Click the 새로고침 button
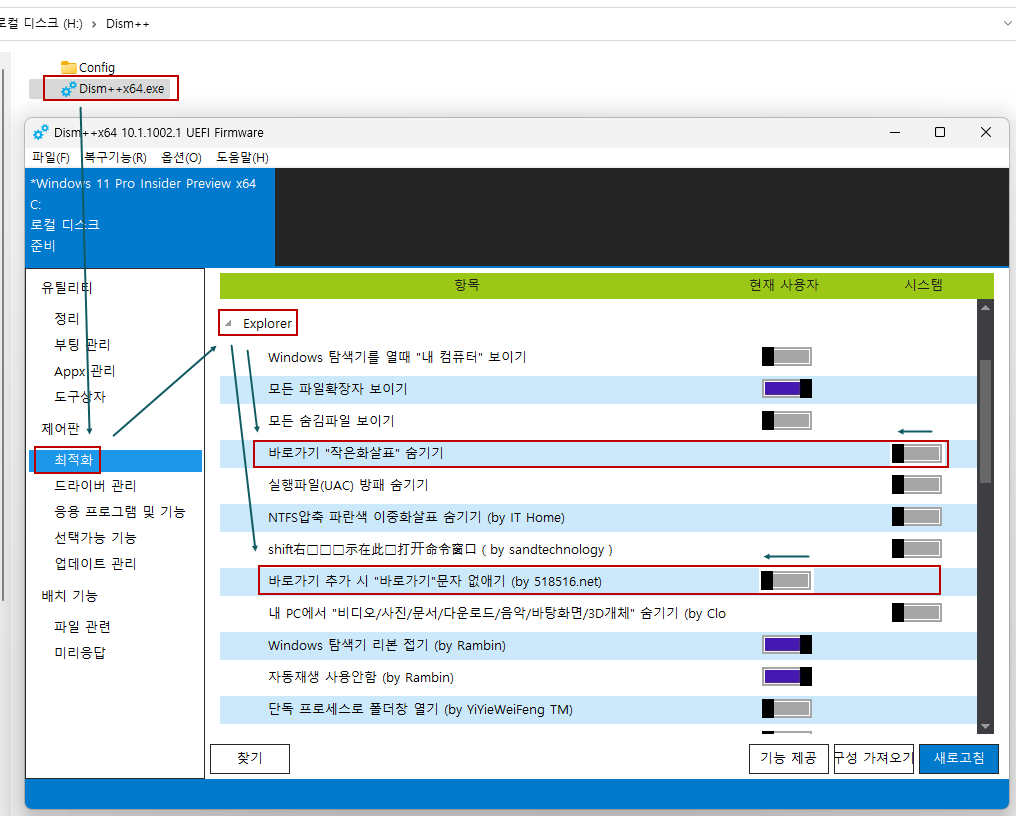Viewport: 1016px width, 816px height. click(958, 758)
